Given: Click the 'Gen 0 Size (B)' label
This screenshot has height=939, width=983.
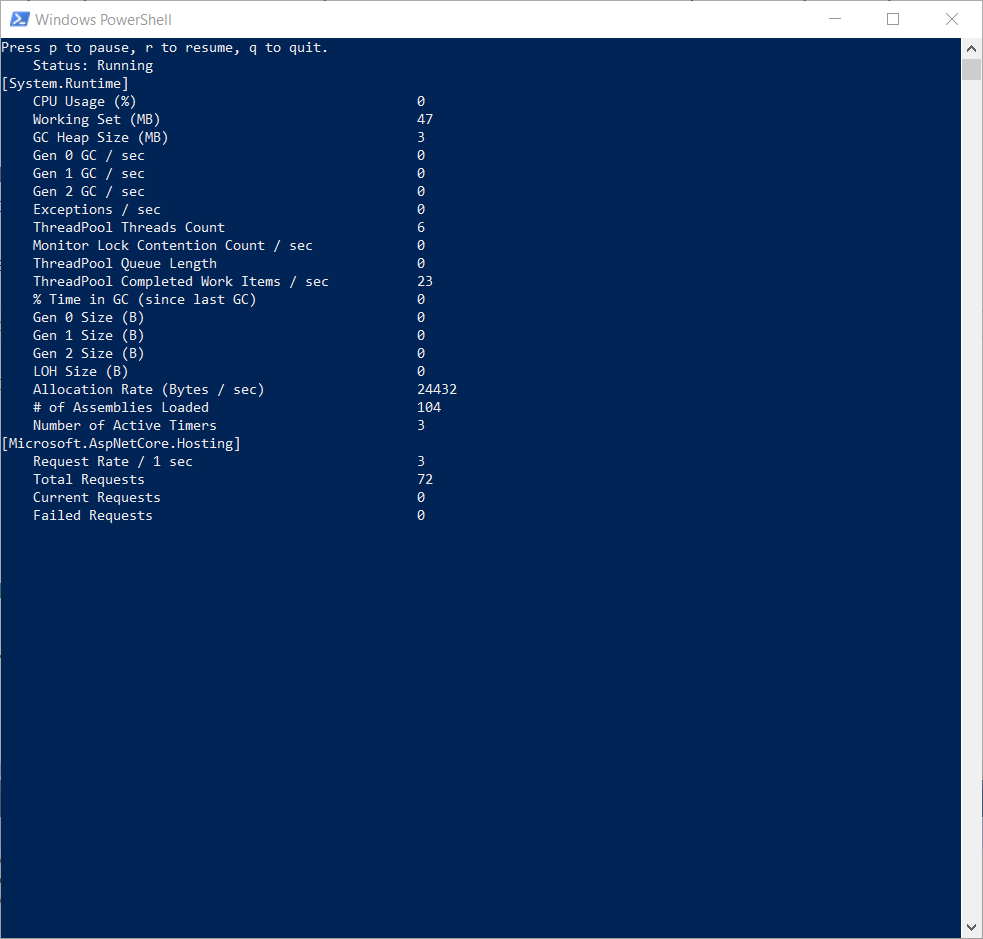Looking at the screenshot, I should coord(88,318).
